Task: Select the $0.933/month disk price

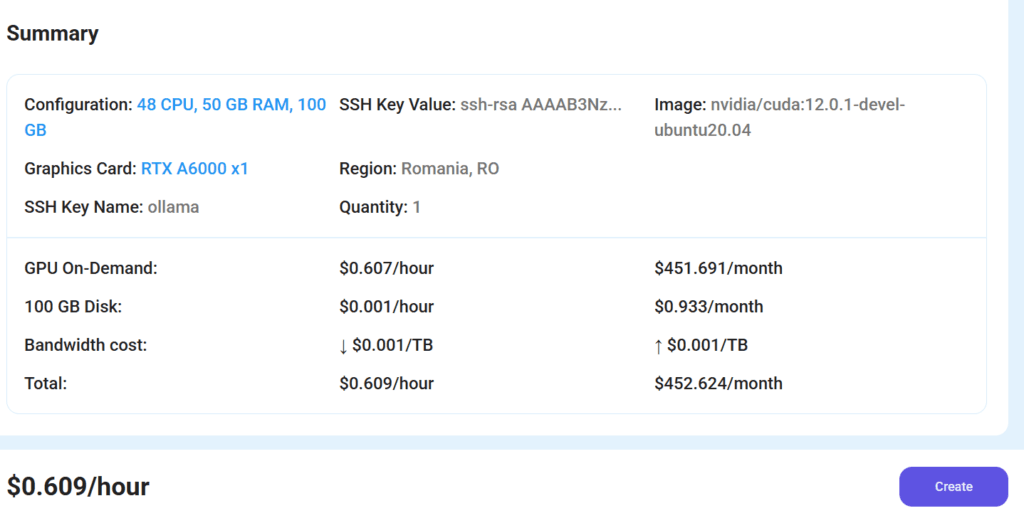Action: [708, 307]
